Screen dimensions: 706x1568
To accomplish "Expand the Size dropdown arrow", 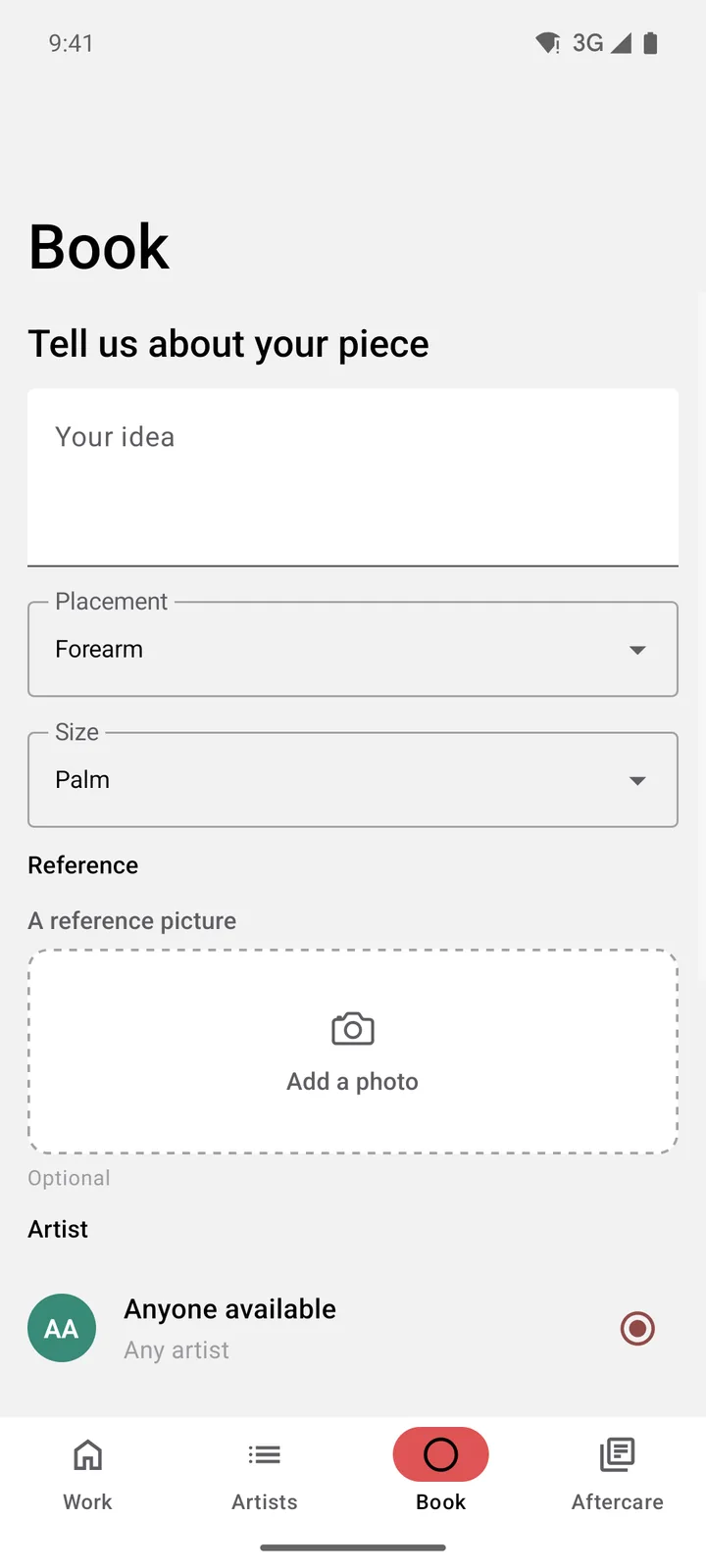I will tap(637, 780).
